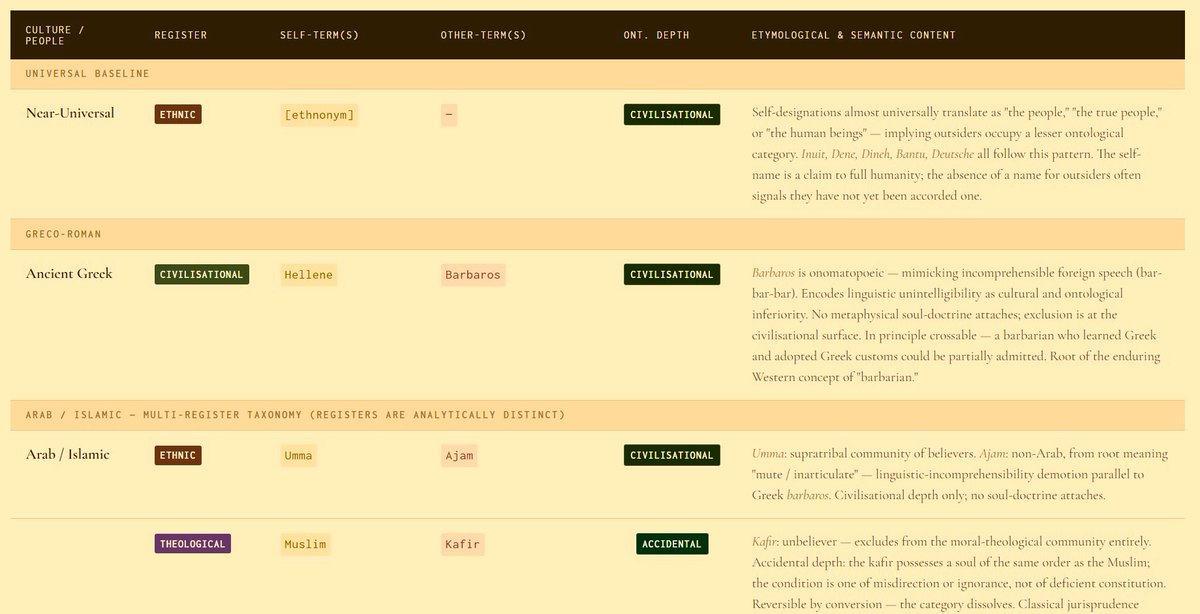
Task: Click the ACCIDENTAL depth badge
Action: [672, 544]
